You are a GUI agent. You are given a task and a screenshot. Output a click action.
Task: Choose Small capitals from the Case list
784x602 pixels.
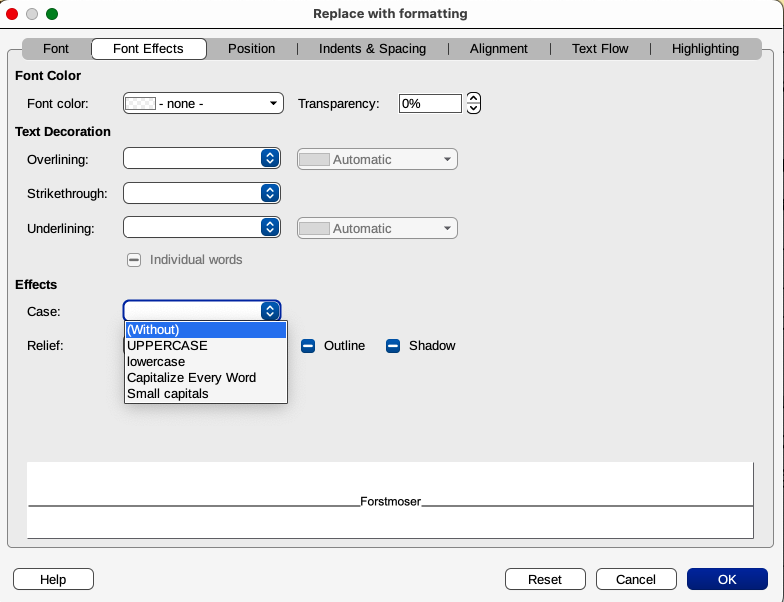coord(206,394)
